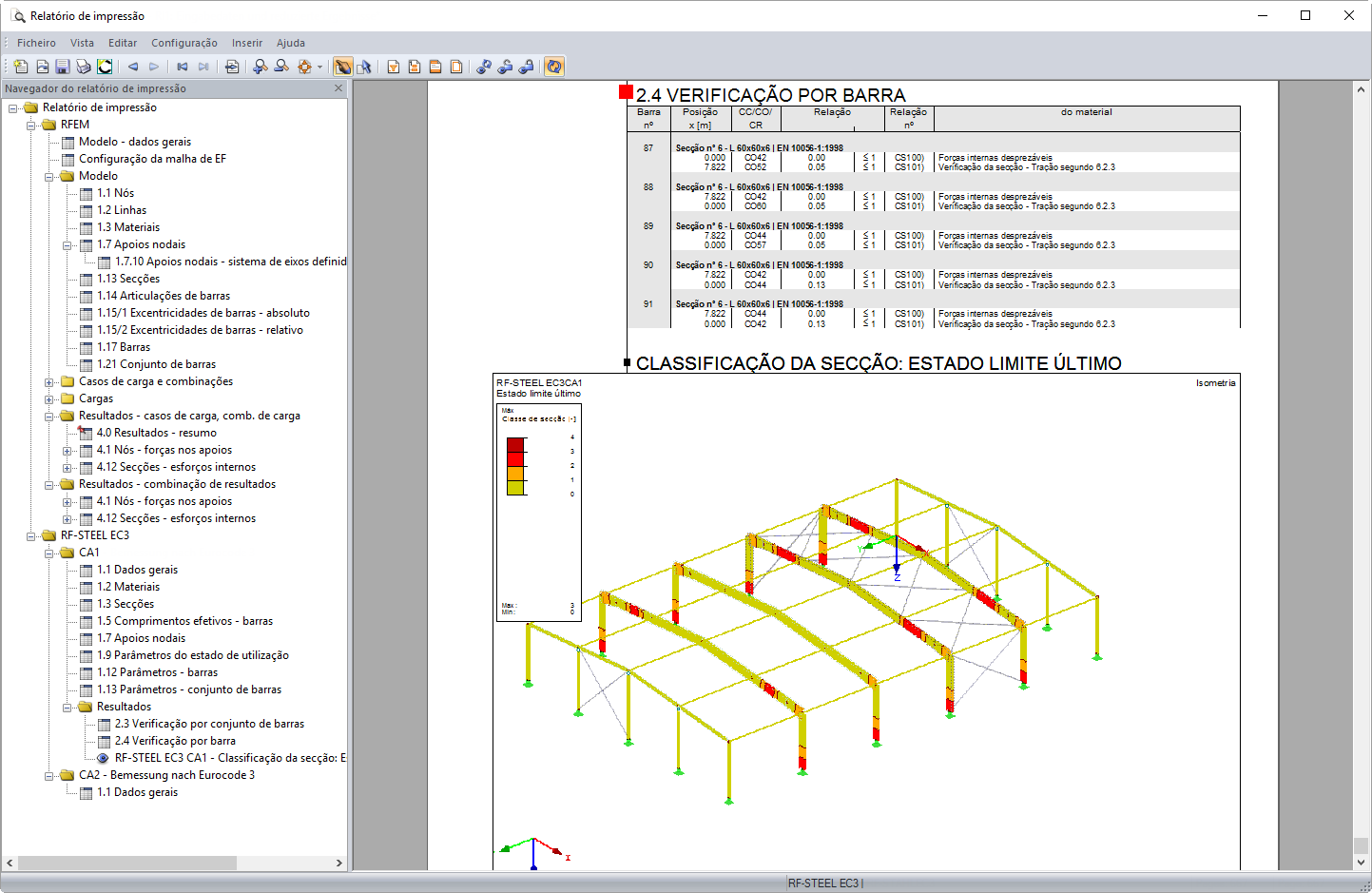Click the save report diskette icon
This screenshot has width=1372, height=893.
63,67
